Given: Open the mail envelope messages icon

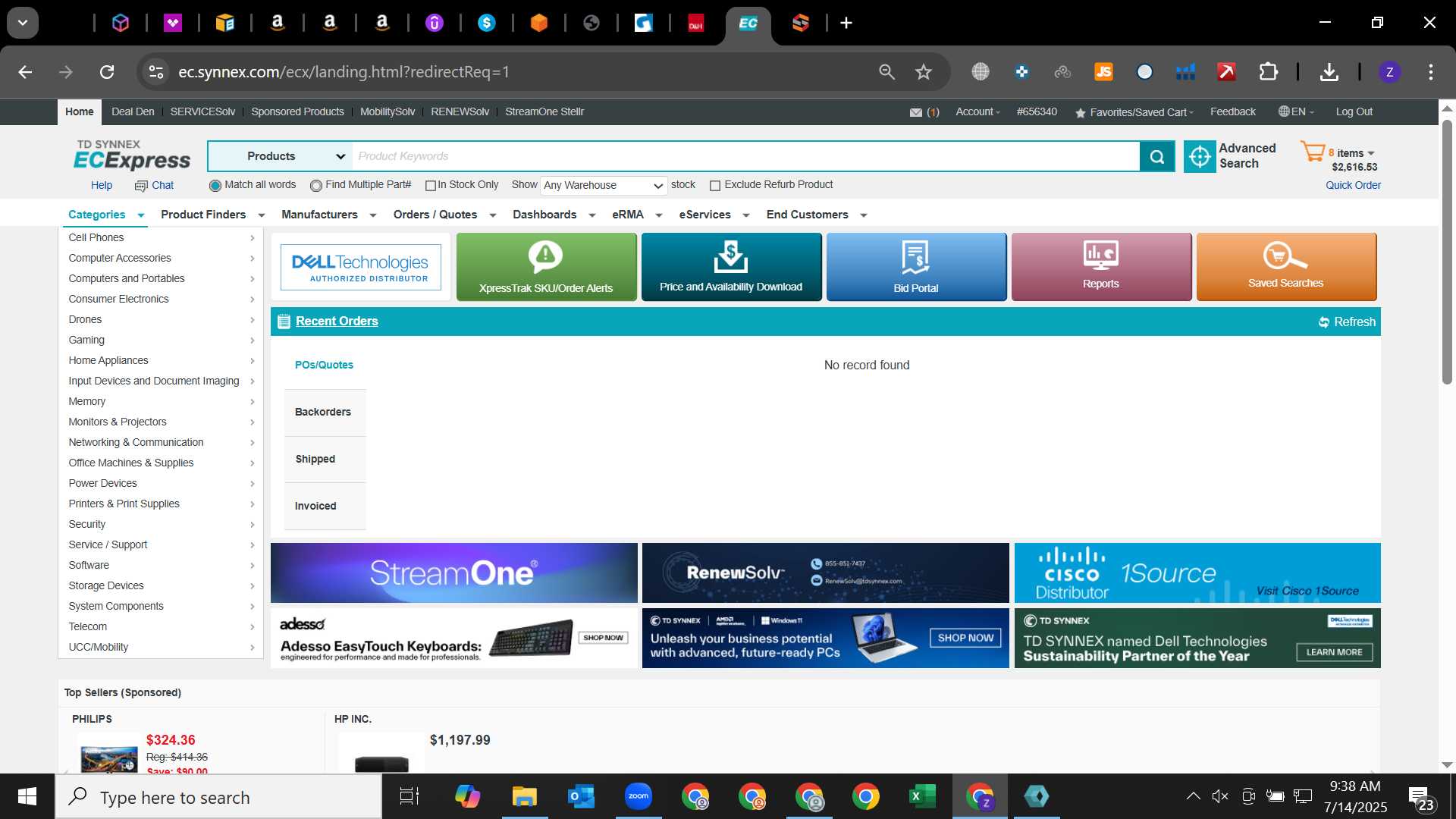Looking at the screenshot, I should pyautogui.click(x=916, y=112).
